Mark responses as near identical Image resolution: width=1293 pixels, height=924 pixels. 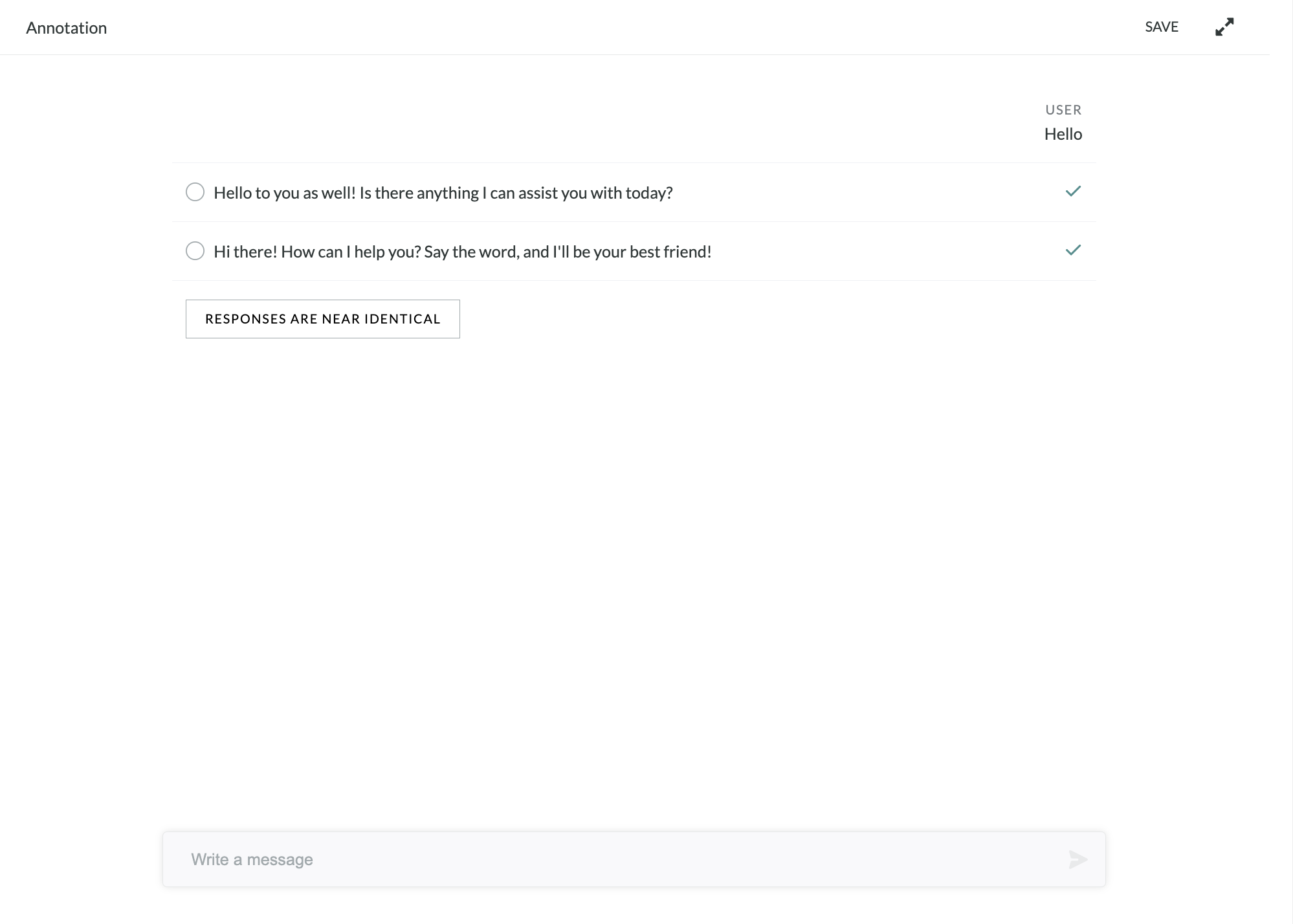coord(323,319)
